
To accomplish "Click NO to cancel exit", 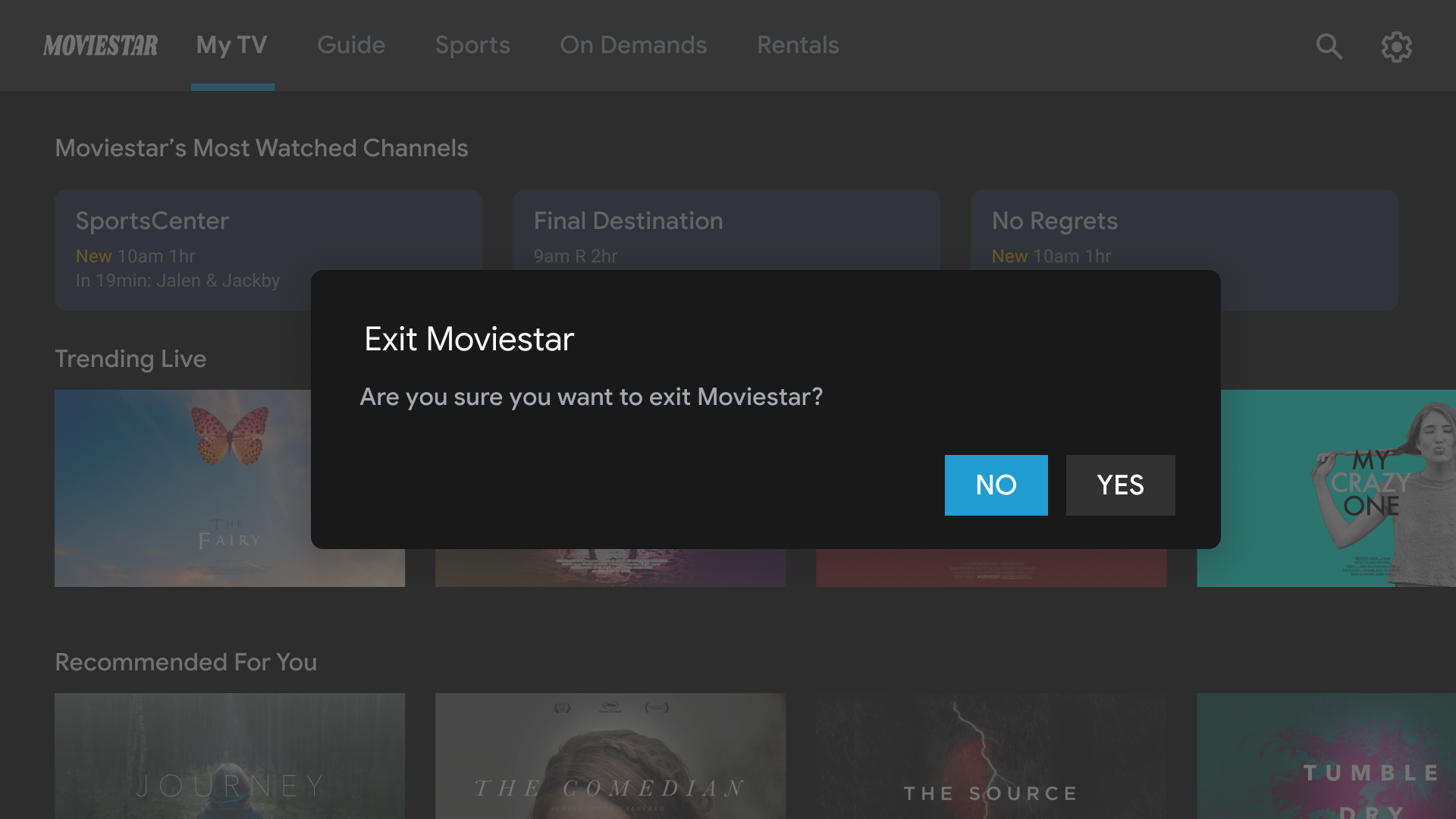I will 996,485.
